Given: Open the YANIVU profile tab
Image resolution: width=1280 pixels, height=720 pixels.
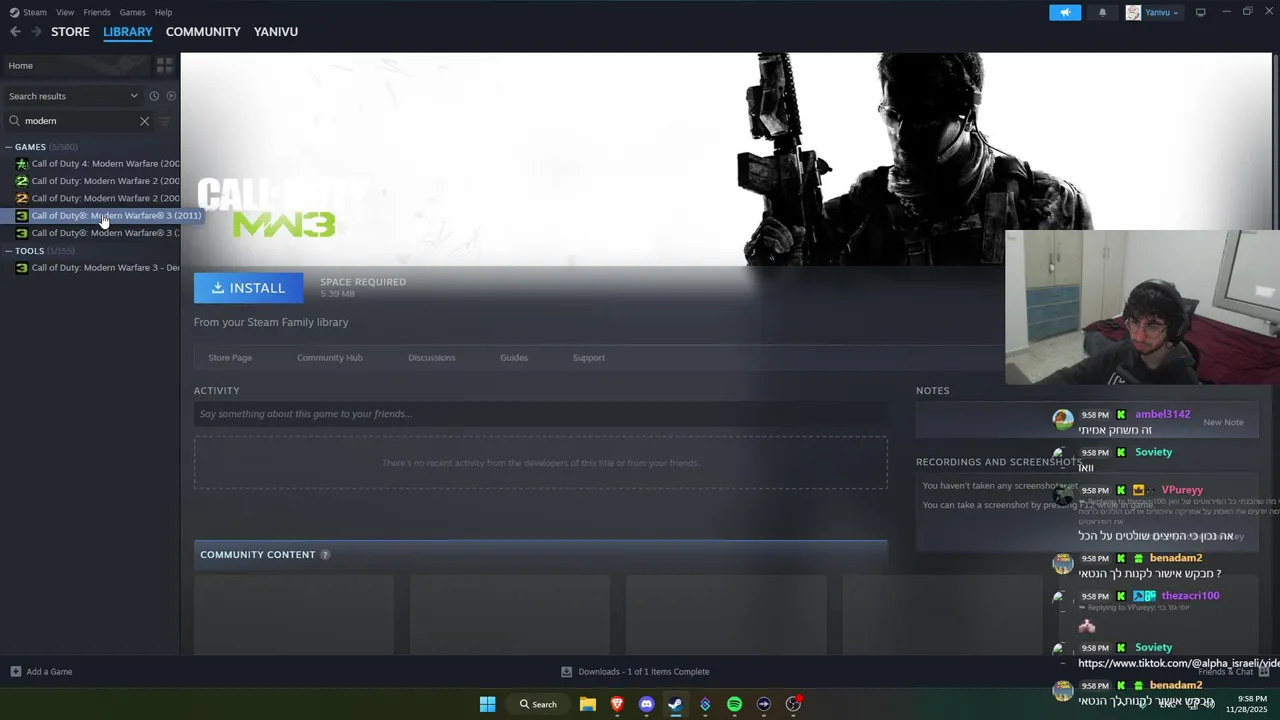Looking at the screenshot, I should (276, 32).
